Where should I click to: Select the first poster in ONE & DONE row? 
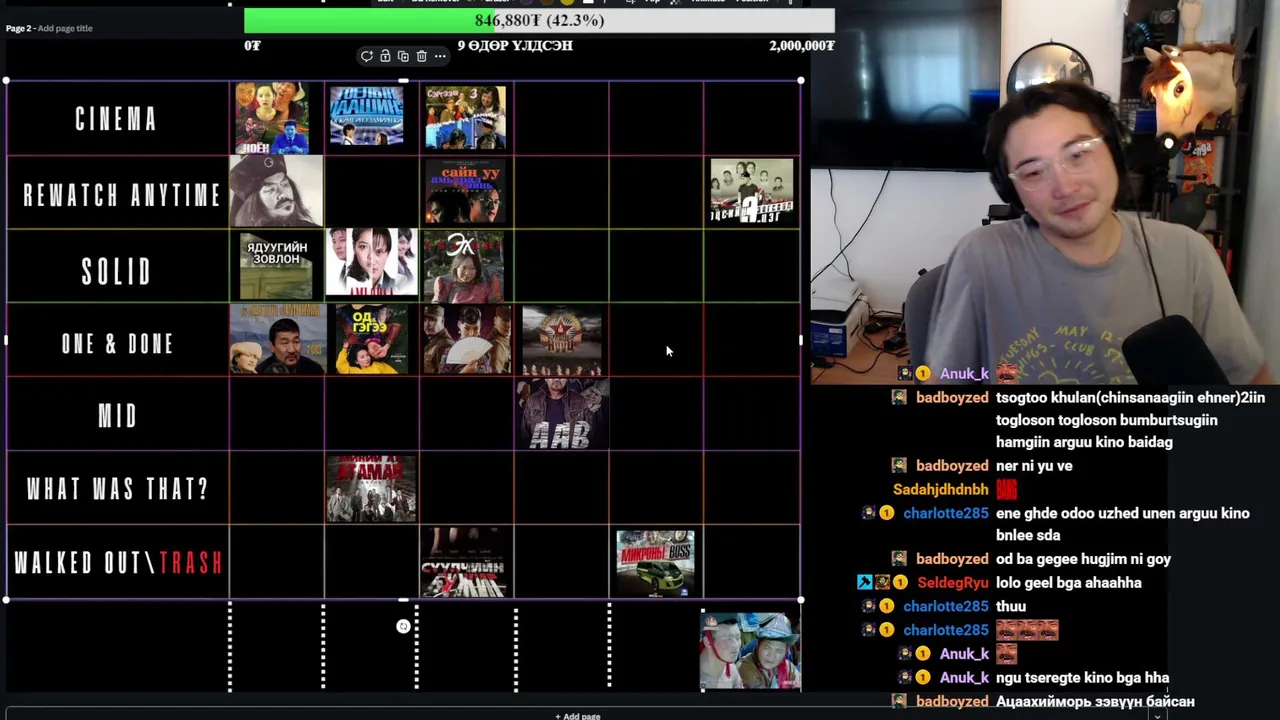[278, 339]
